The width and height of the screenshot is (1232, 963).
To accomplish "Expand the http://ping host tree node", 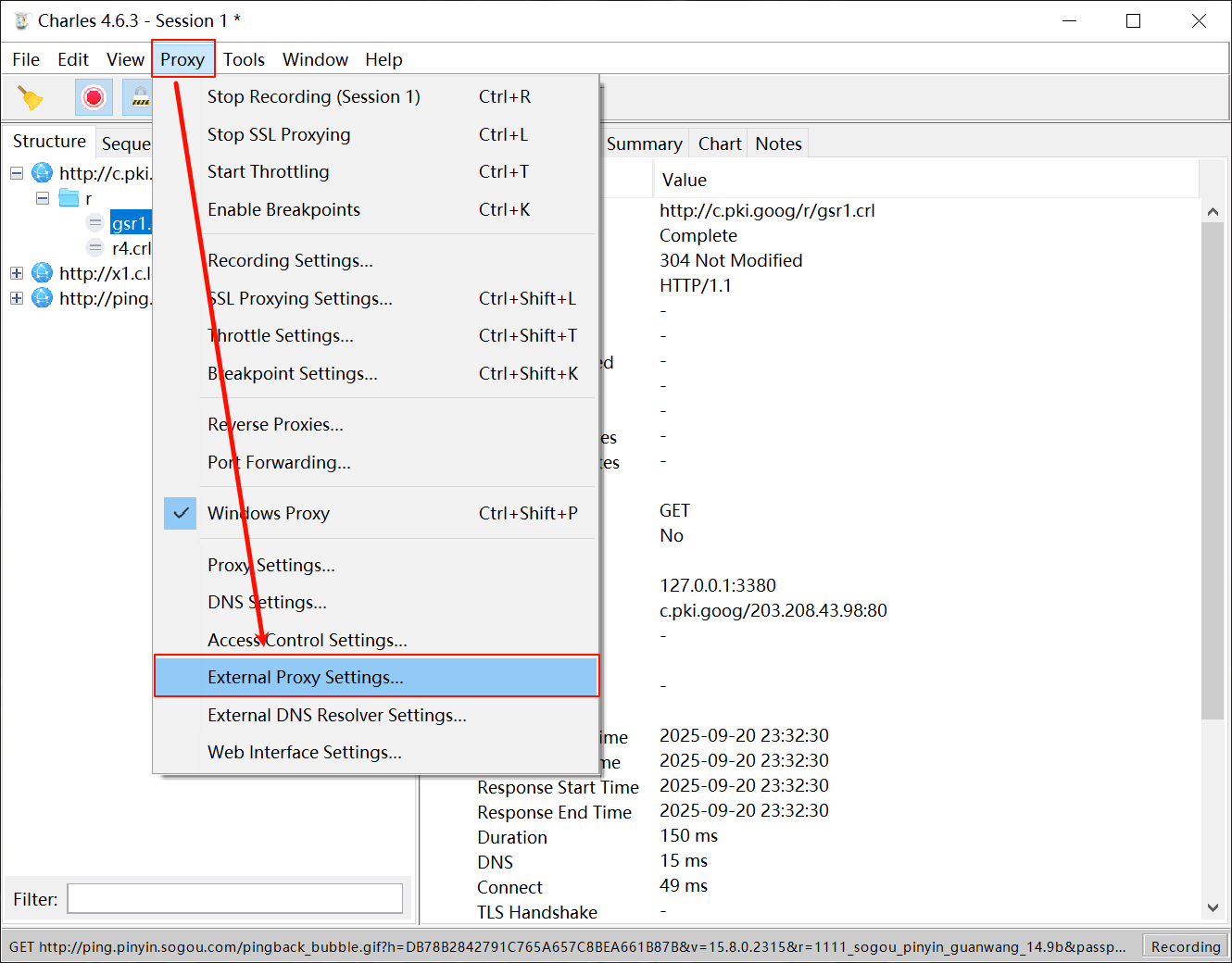I will pyautogui.click(x=17, y=298).
